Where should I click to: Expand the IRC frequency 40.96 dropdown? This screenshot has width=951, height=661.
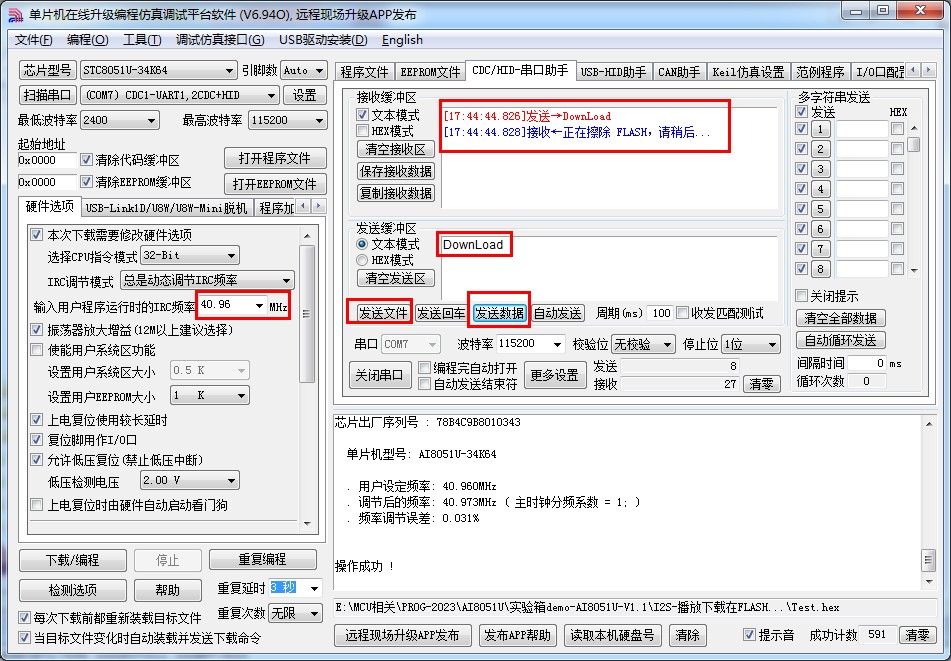click(259, 306)
